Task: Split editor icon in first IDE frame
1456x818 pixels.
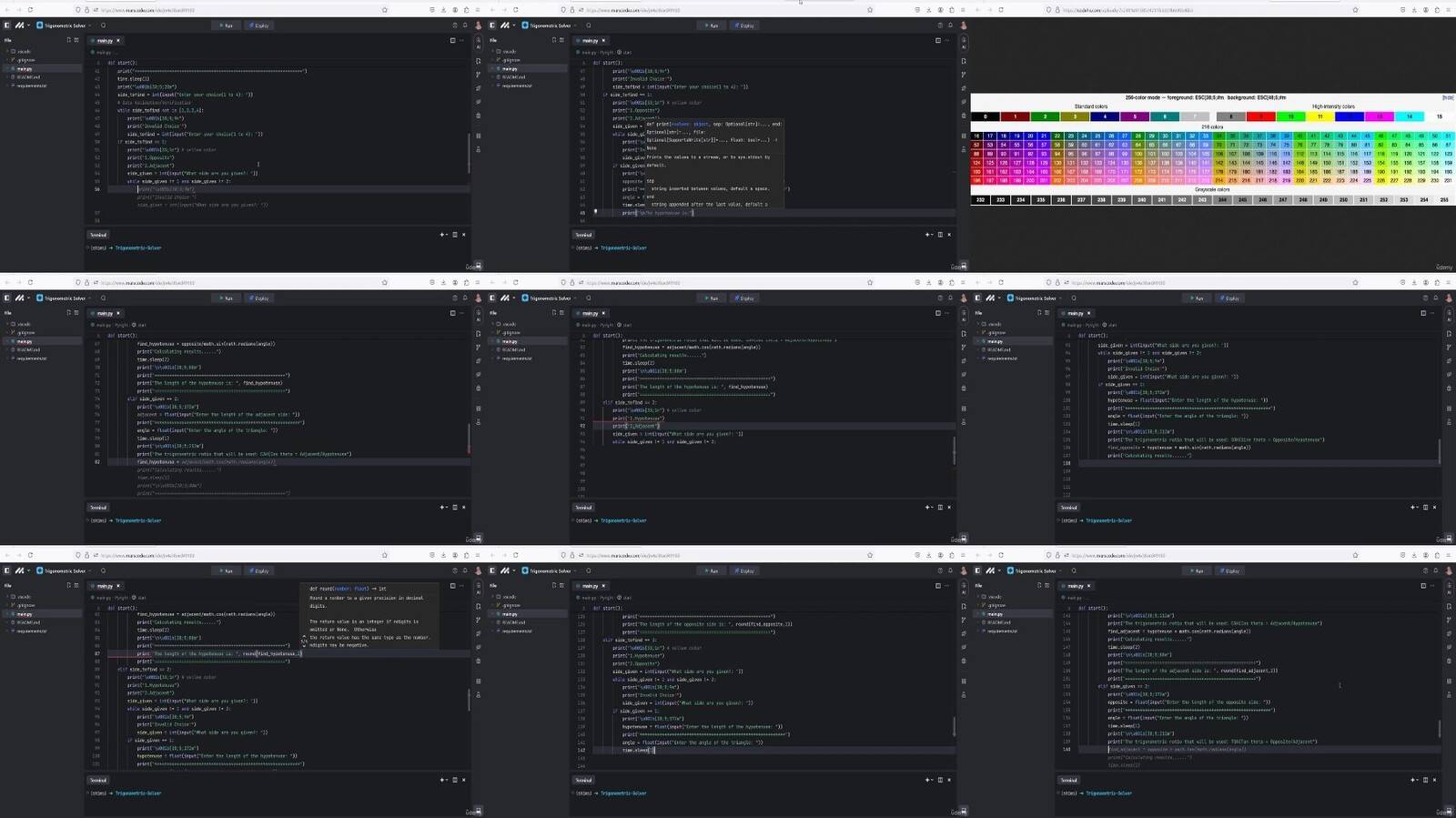Action: 452,40
